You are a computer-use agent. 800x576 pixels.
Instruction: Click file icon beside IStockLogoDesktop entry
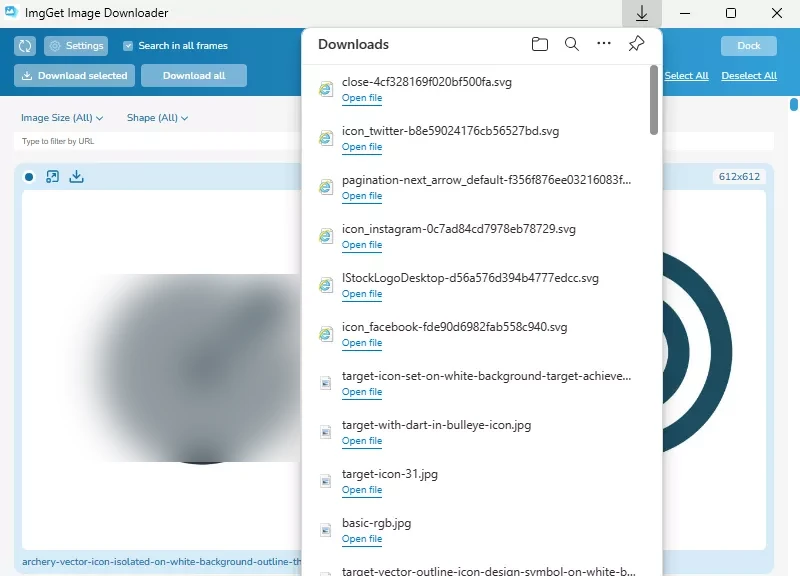coord(326,285)
